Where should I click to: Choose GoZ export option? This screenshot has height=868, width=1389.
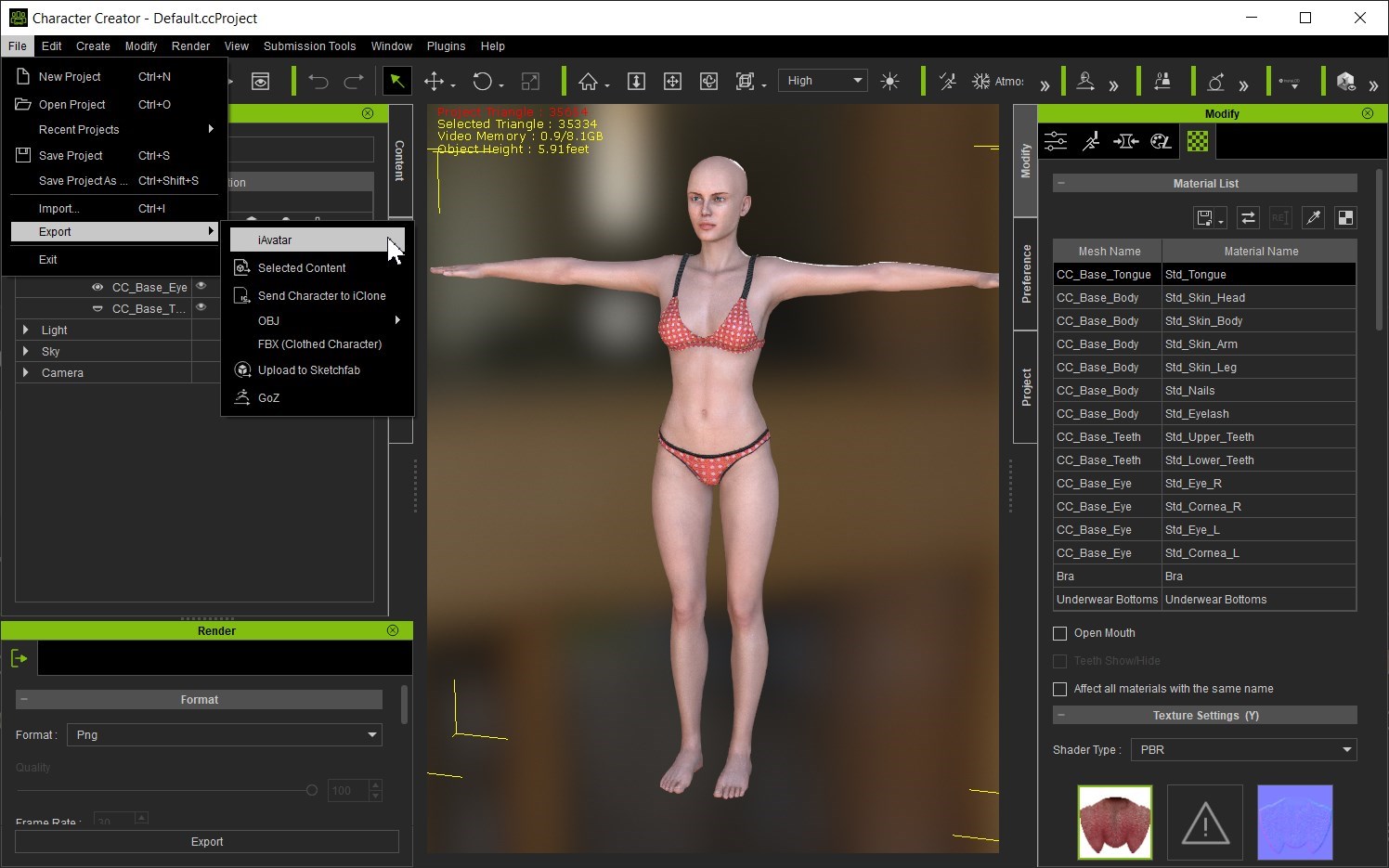tap(318, 397)
